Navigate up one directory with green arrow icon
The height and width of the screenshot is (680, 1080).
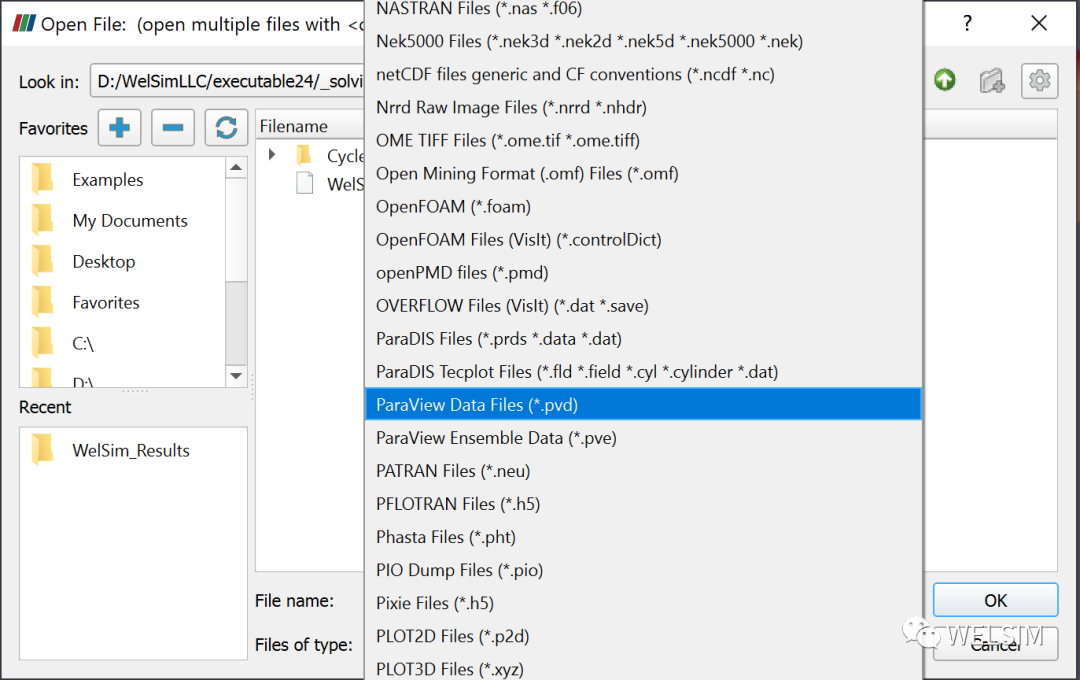pos(945,81)
